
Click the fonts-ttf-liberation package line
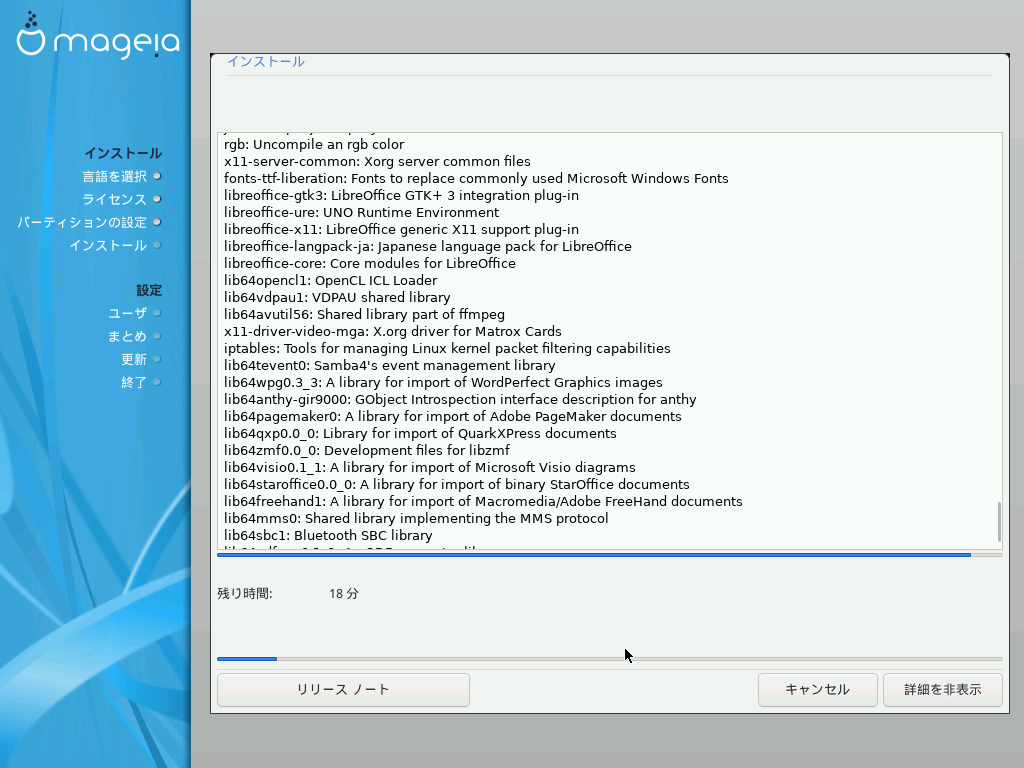(x=476, y=178)
